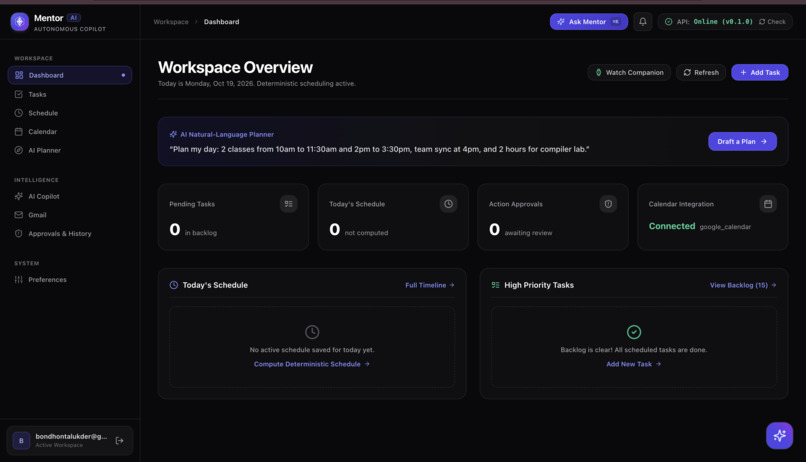Screen dimensions: 806x462
Task: Click the bondhontalukder account email
Action: click(71, 436)
